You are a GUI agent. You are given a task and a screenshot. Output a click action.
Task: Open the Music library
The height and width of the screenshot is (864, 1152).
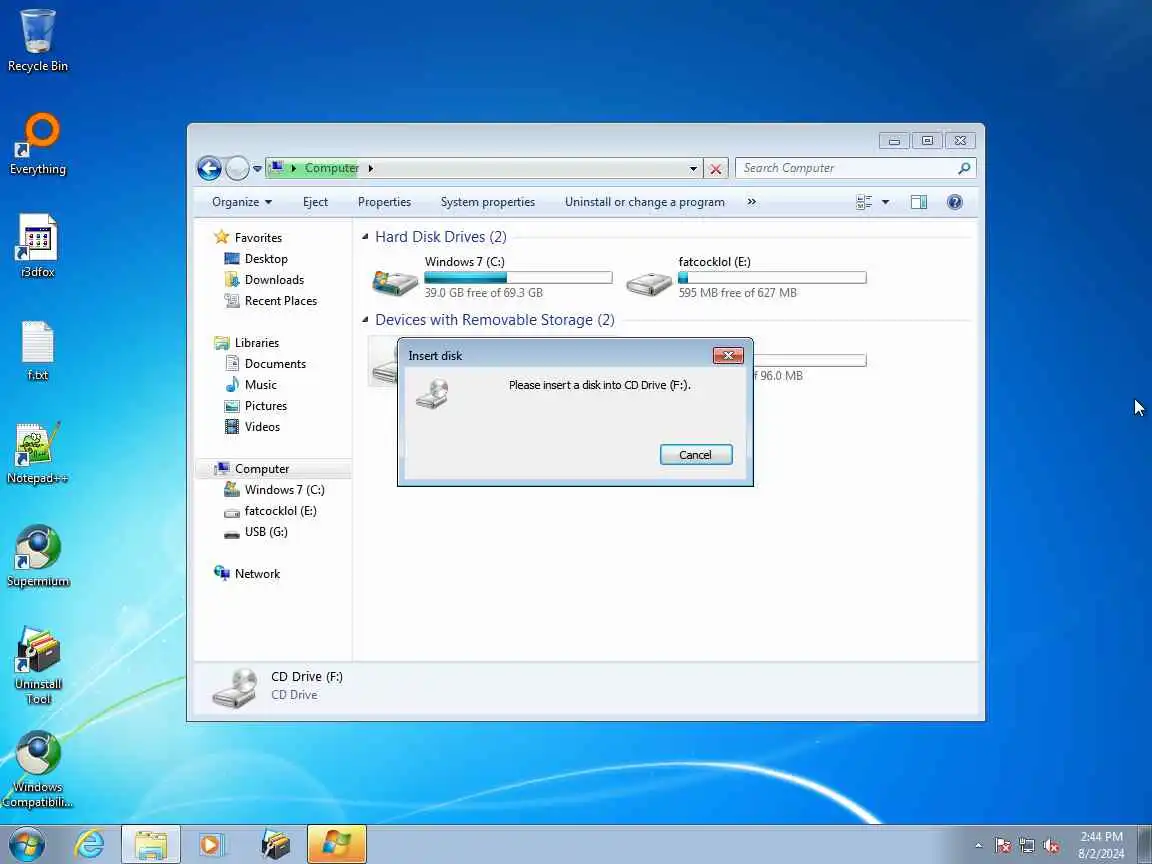pyautogui.click(x=251, y=385)
